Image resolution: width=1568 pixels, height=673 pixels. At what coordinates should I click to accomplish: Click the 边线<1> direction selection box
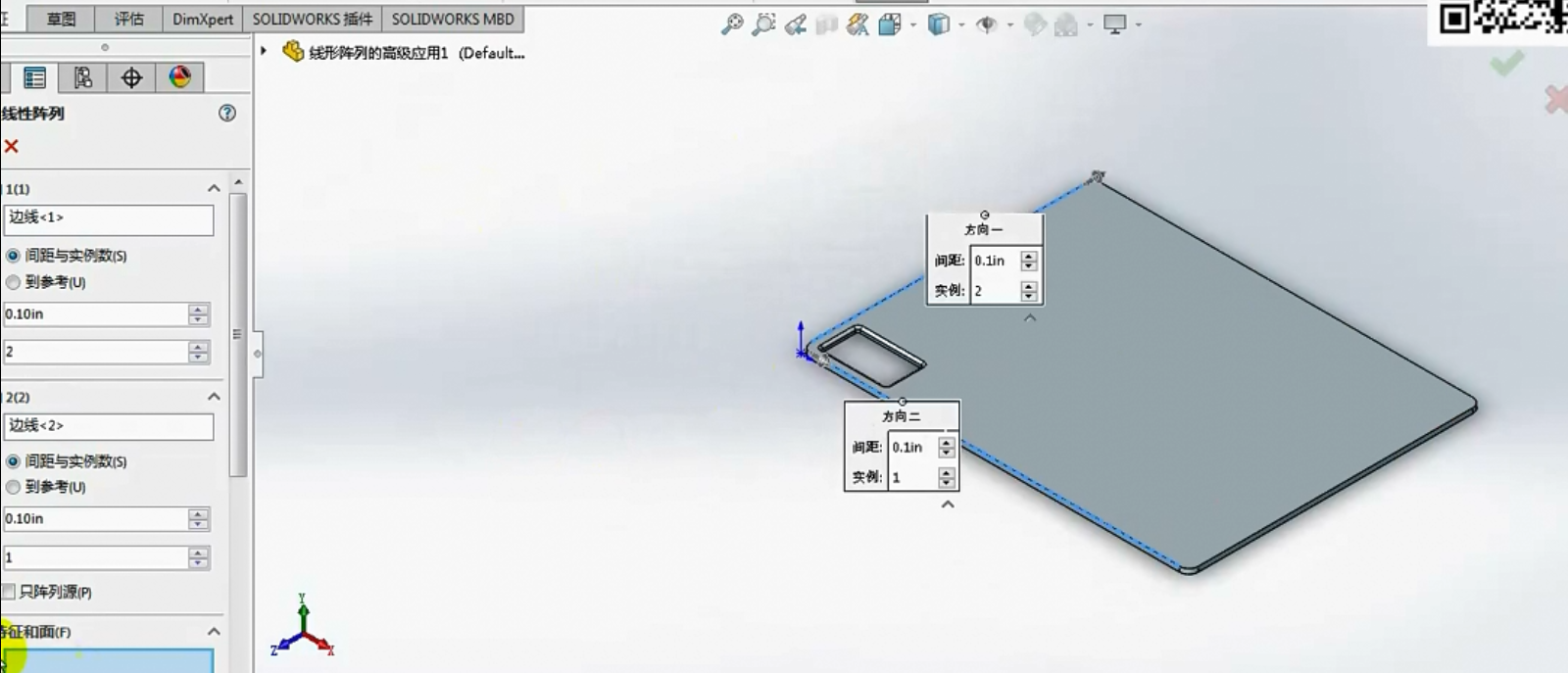point(108,218)
